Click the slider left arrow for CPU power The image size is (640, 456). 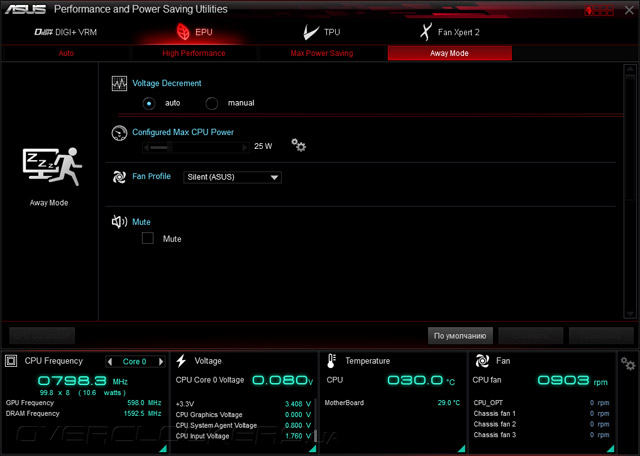tap(146, 147)
